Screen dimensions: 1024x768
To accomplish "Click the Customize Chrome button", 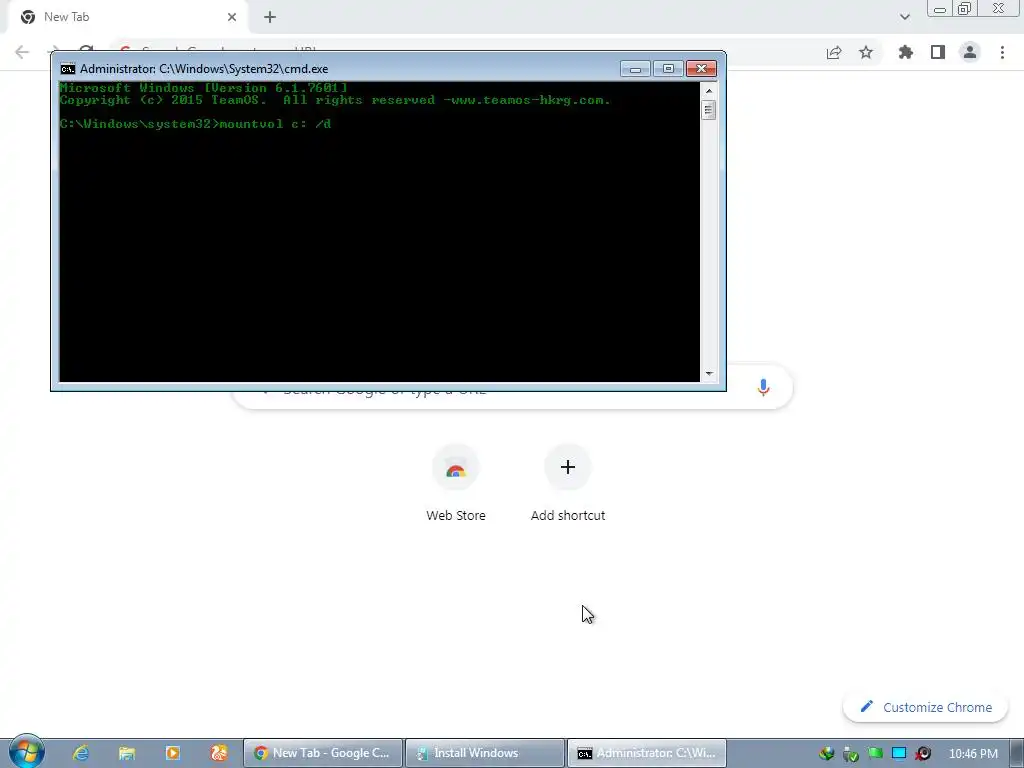I will pyautogui.click(x=925, y=707).
